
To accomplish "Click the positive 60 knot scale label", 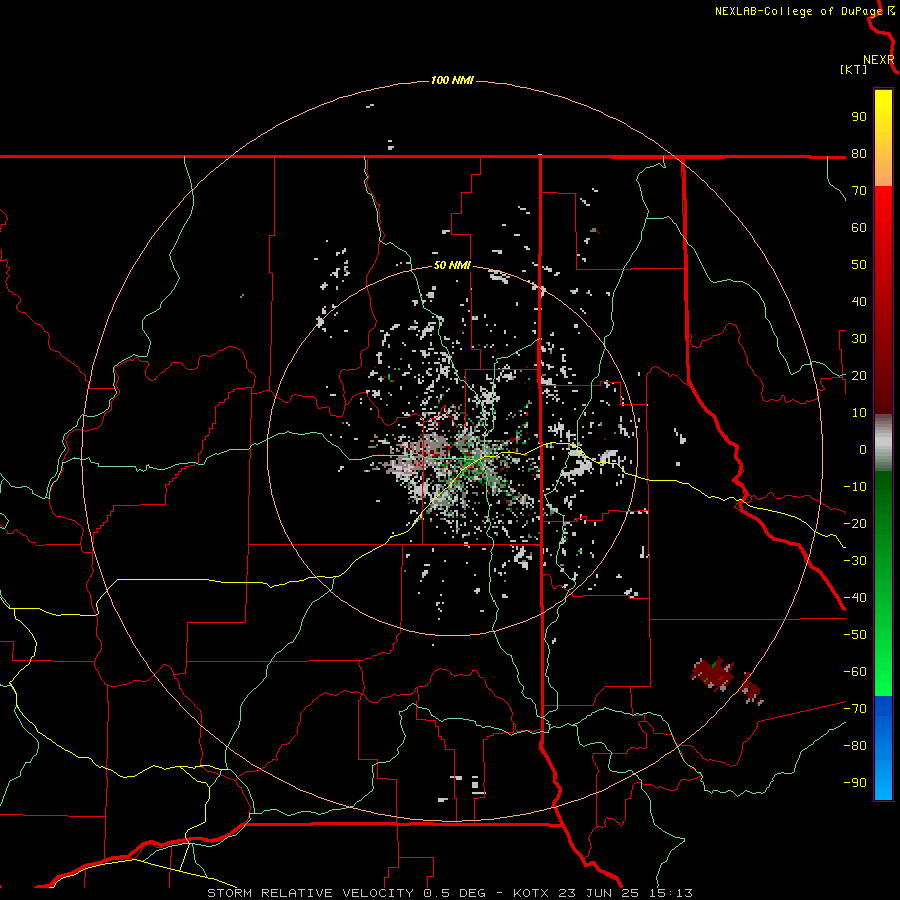I will tap(859, 228).
